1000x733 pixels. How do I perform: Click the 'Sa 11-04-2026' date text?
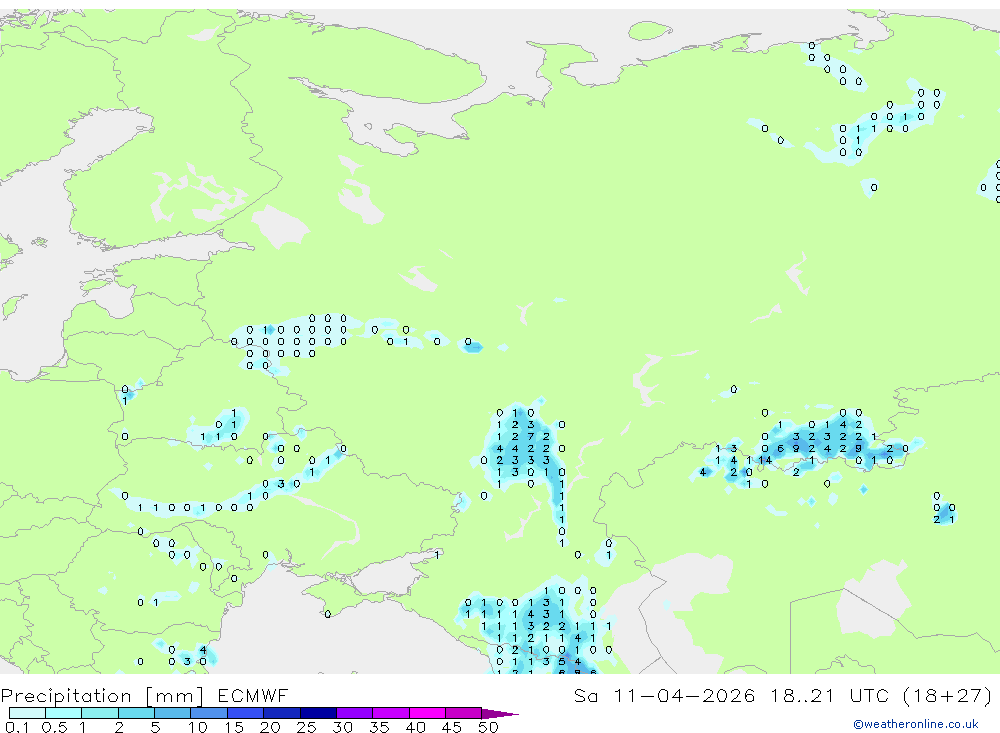tap(664, 695)
